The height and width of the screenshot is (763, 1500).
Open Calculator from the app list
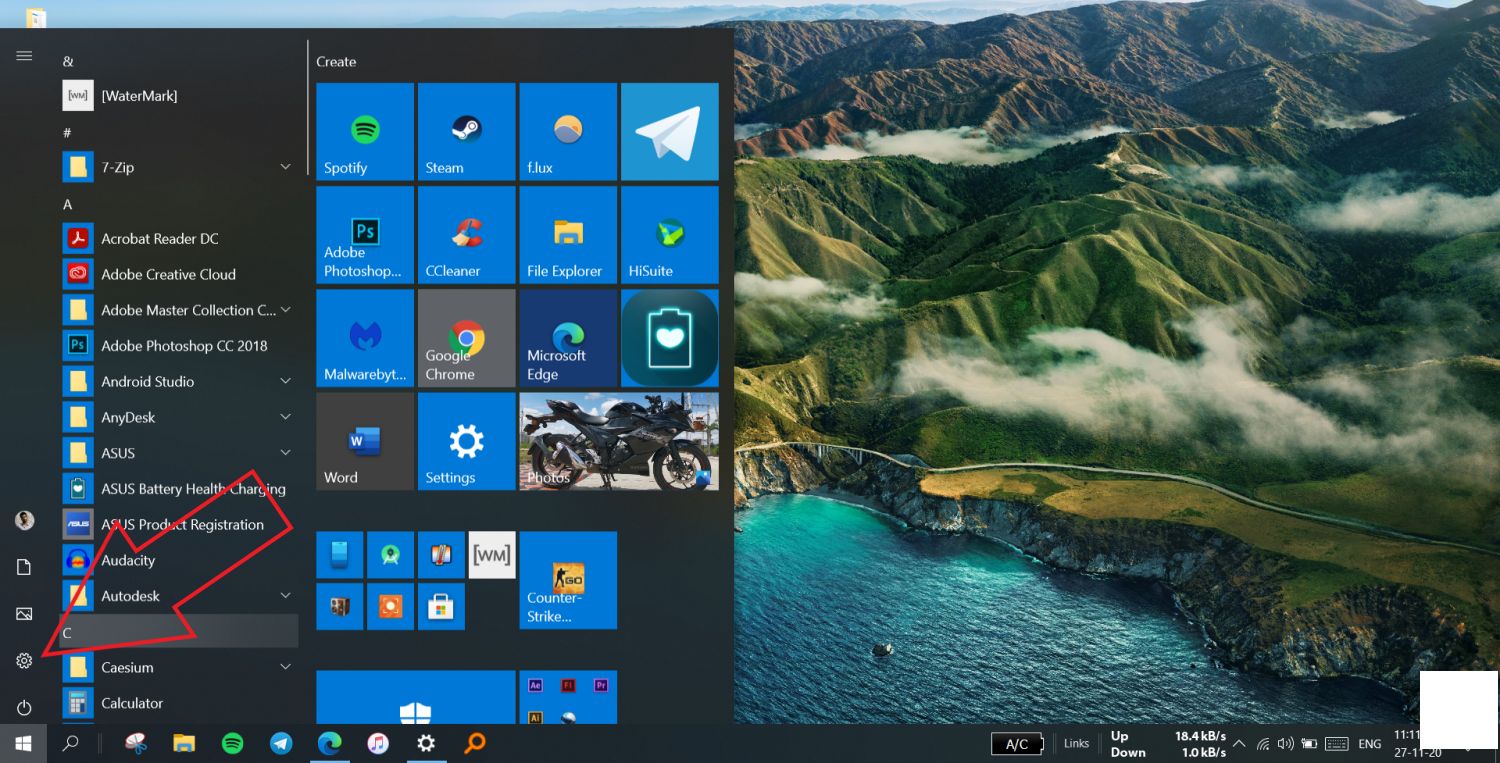[180, 703]
